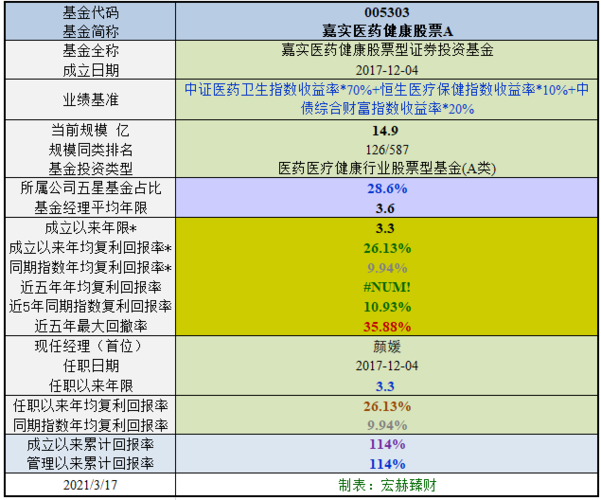The width and height of the screenshot is (601, 500).
Task: Select the #NUM! error value
Action: tap(387, 287)
